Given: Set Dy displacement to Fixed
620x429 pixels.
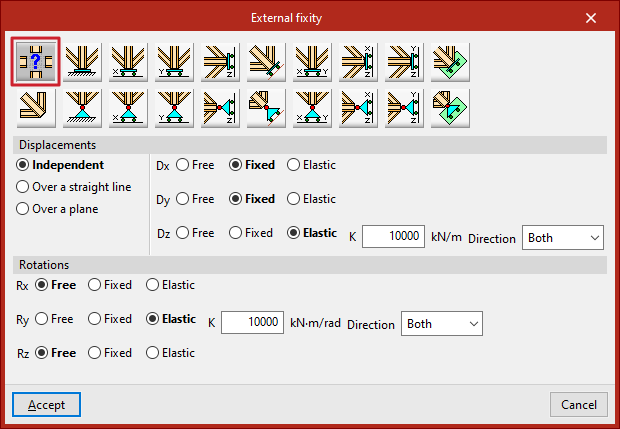Looking at the screenshot, I should (x=251, y=199).
